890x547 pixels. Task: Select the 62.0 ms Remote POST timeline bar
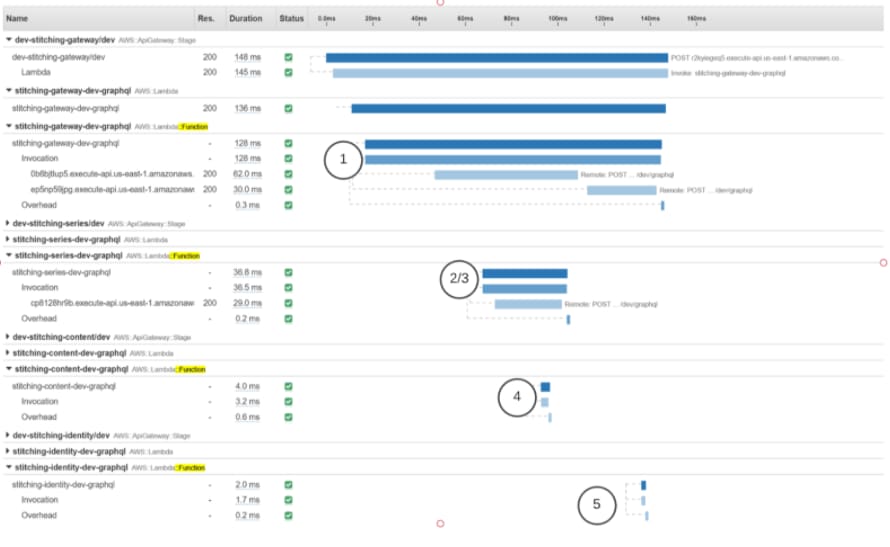pyautogui.click(x=506, y=175)
